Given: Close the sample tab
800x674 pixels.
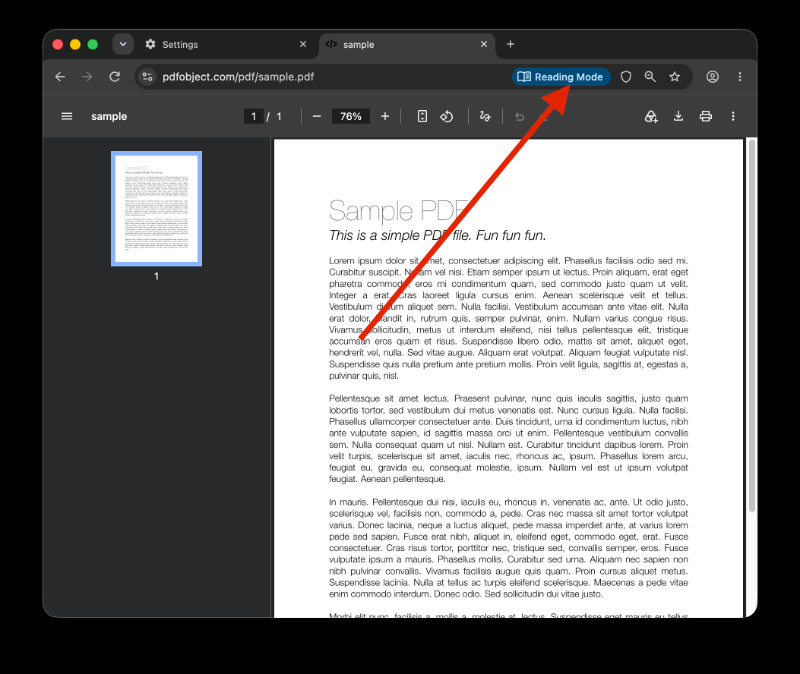Looking at the screenshot, I should tap(484, 44).
